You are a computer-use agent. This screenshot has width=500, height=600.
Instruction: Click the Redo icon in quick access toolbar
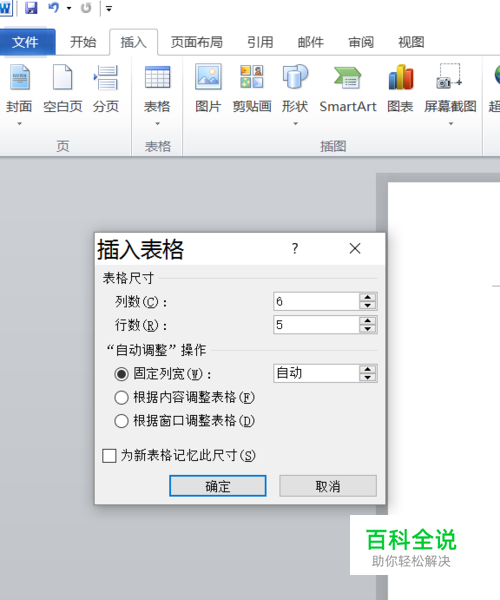pos(86,8)
